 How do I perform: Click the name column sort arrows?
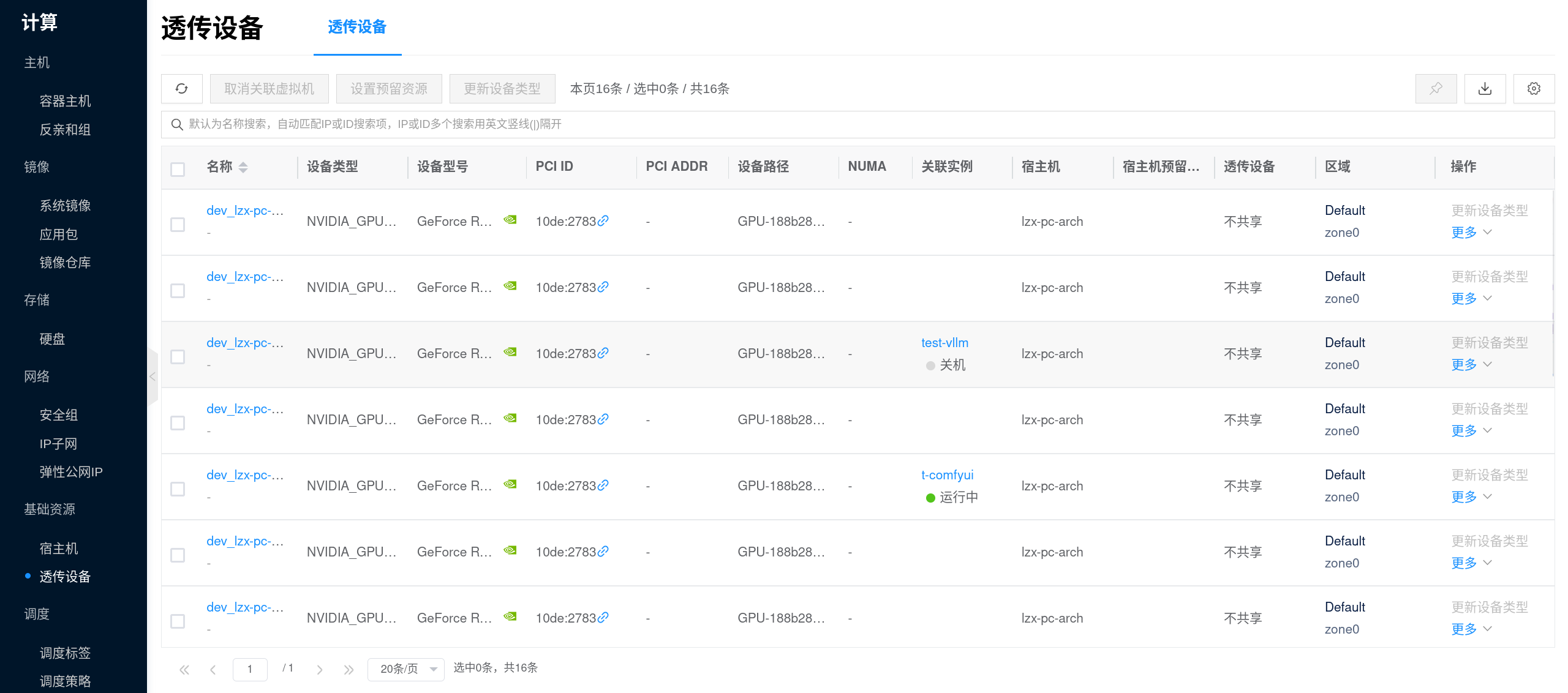(x=243, y=167)
